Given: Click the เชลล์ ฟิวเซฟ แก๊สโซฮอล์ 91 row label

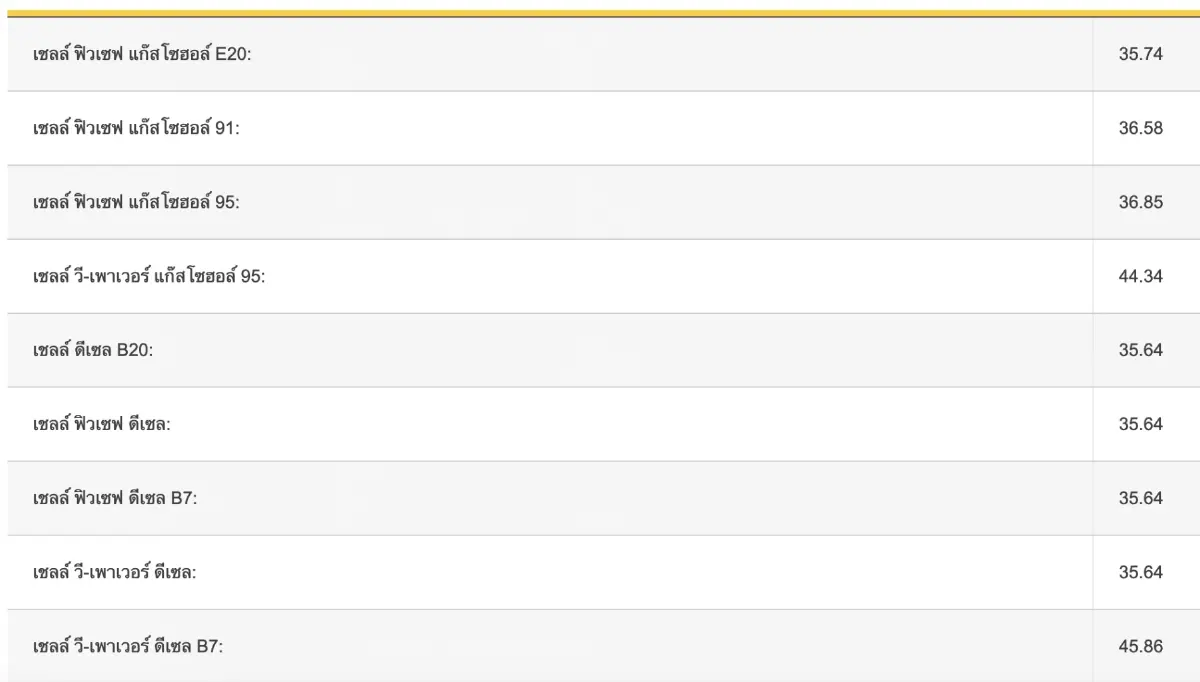Looking at the screenshot, I should [x=136, y=128].
